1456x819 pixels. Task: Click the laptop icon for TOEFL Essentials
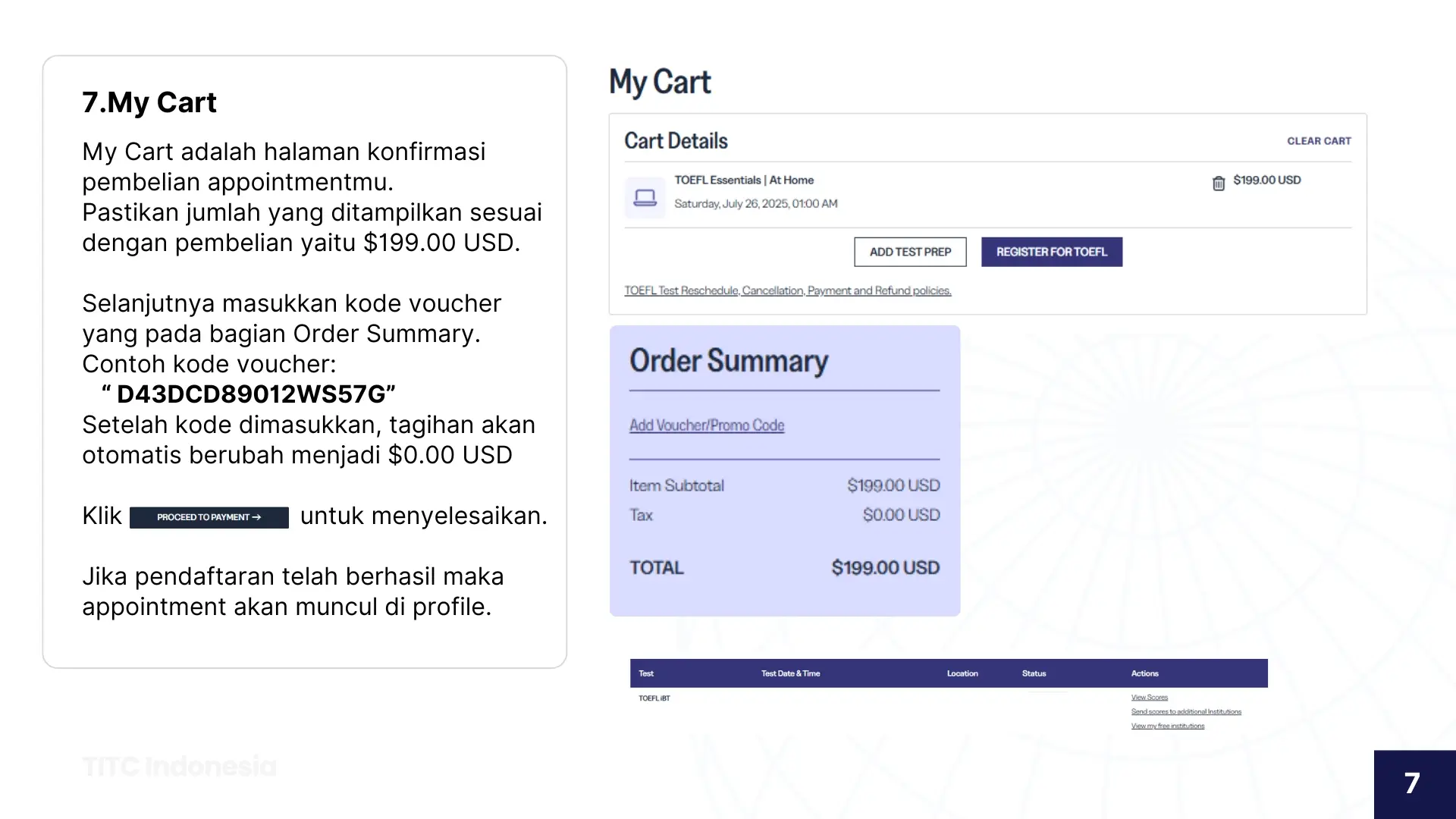[645, 198]
